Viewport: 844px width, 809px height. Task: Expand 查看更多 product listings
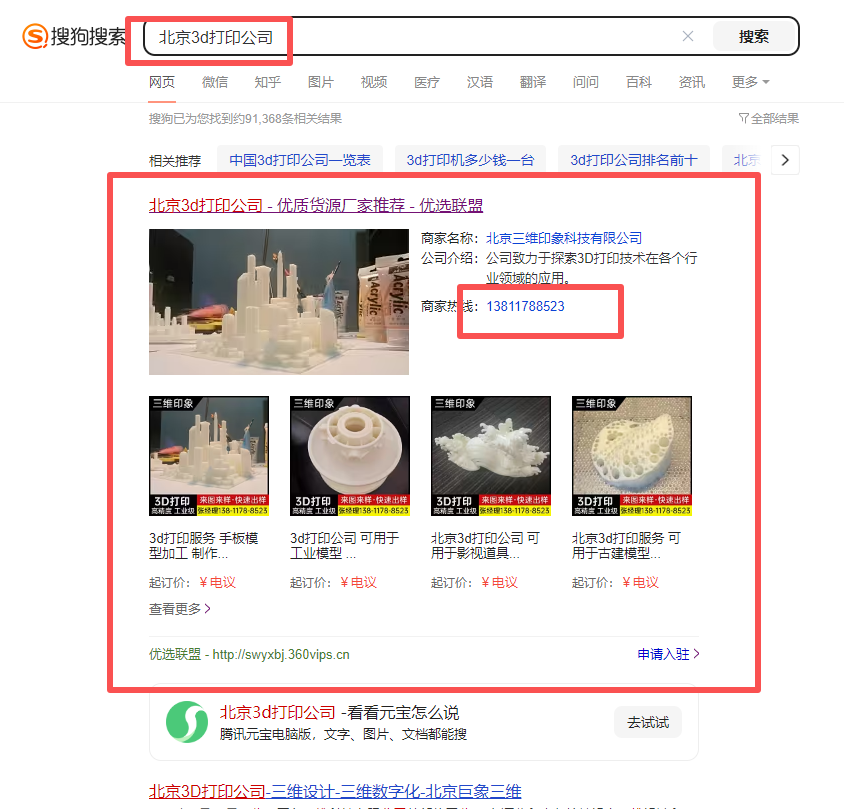pyautogui.click(x=180, y=608)
